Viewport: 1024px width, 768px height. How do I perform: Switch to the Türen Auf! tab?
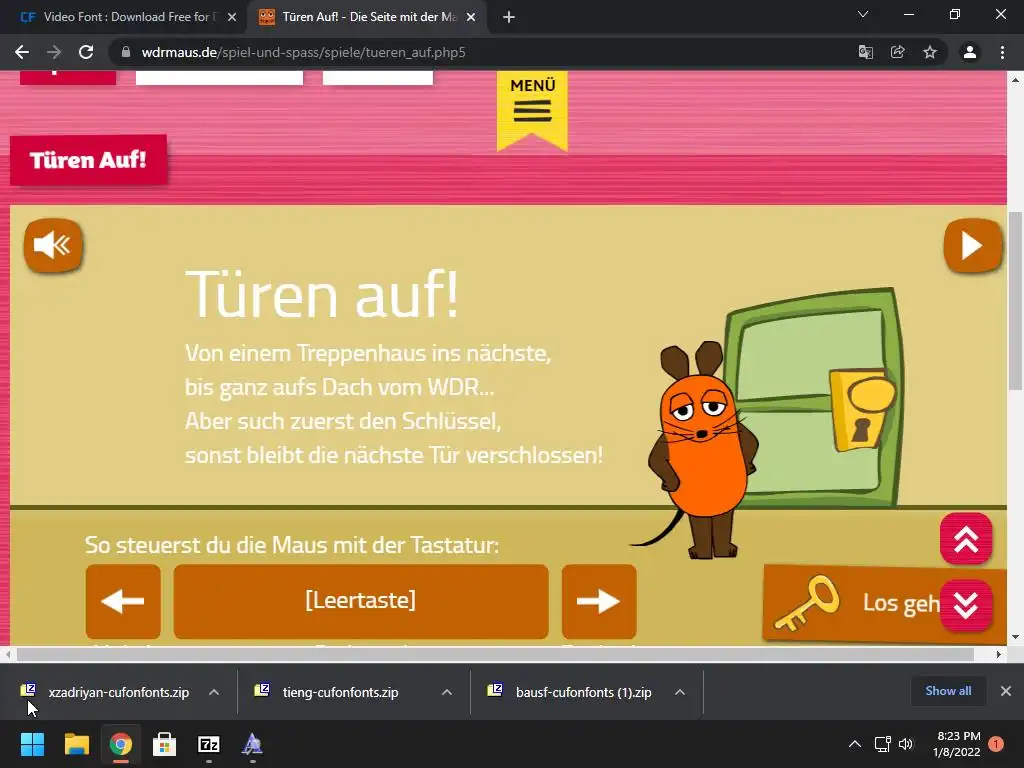(366, 17)
